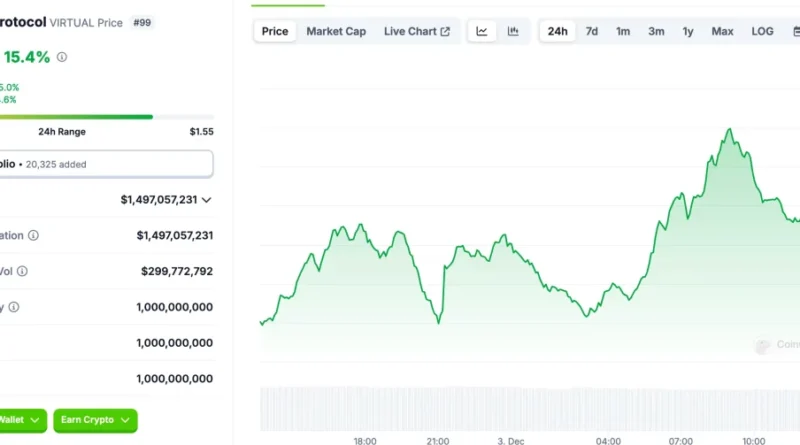Click the 24h Range progress bar
The width and height of the screenshot is (800, 445).
75,117
